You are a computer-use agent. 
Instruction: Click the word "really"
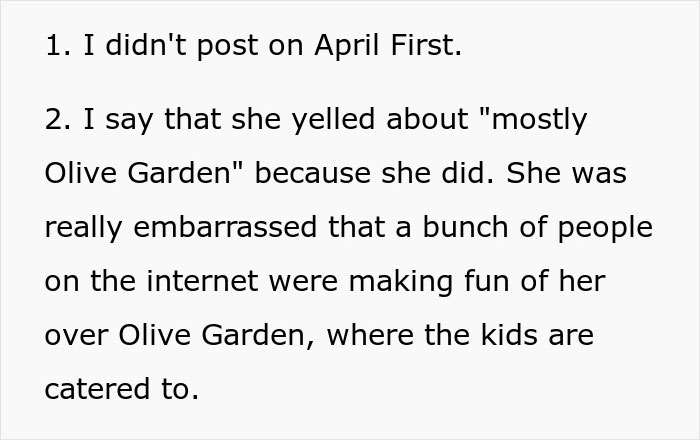(x=86, y=228)
